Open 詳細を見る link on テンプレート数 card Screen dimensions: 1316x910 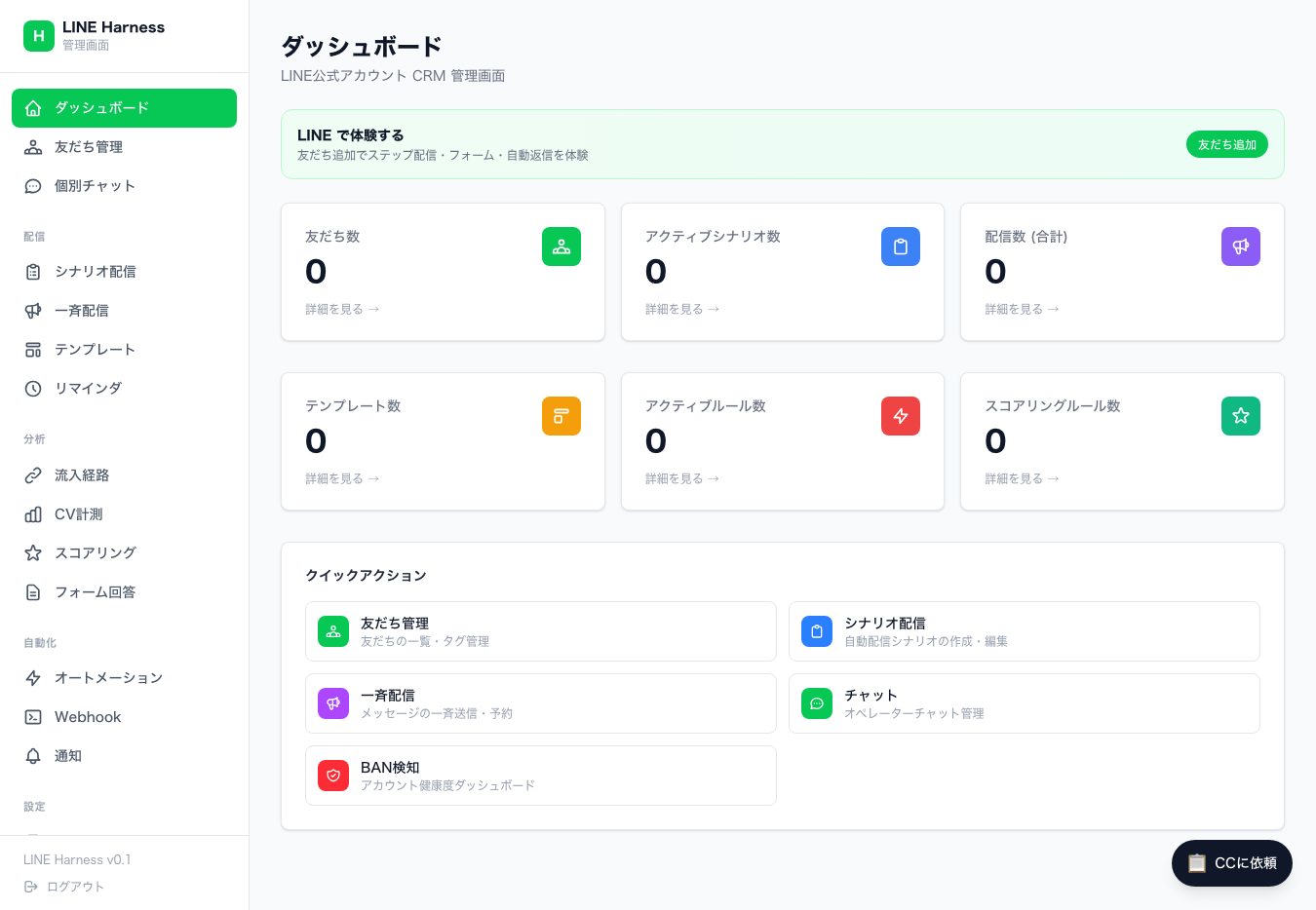pyautogui.click(x=342, y=478)
